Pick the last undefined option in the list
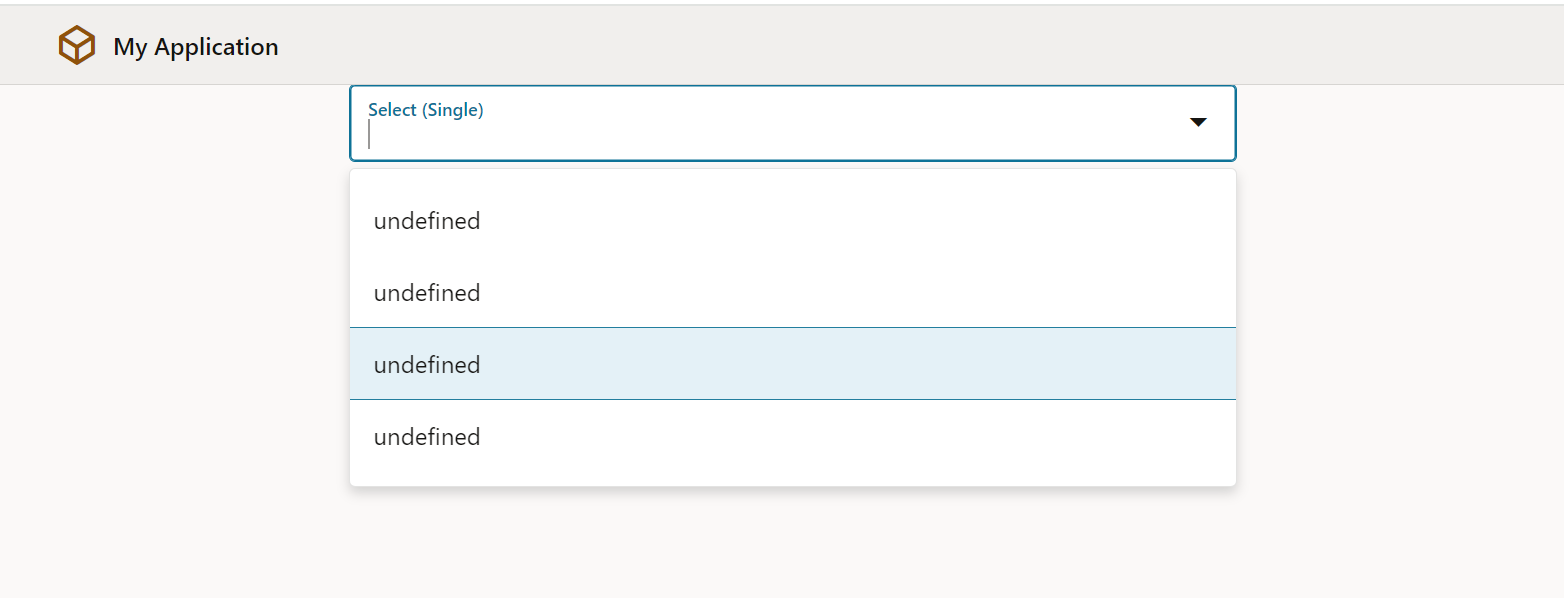 427,436
